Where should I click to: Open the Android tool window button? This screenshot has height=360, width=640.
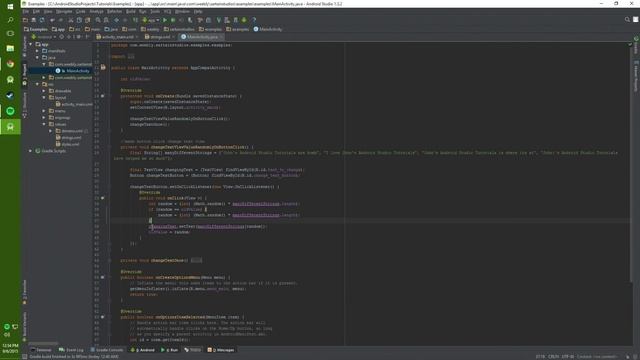[x=143, y=350]
